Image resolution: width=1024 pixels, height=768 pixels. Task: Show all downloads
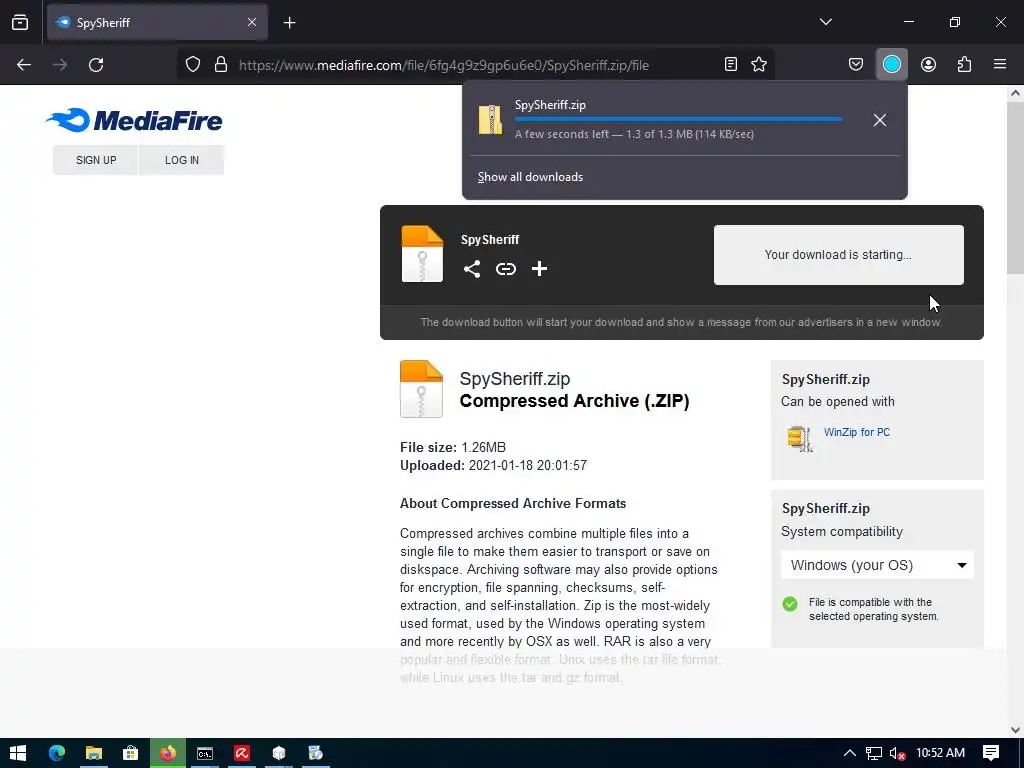pyautogui.click(x=530, y=177)
